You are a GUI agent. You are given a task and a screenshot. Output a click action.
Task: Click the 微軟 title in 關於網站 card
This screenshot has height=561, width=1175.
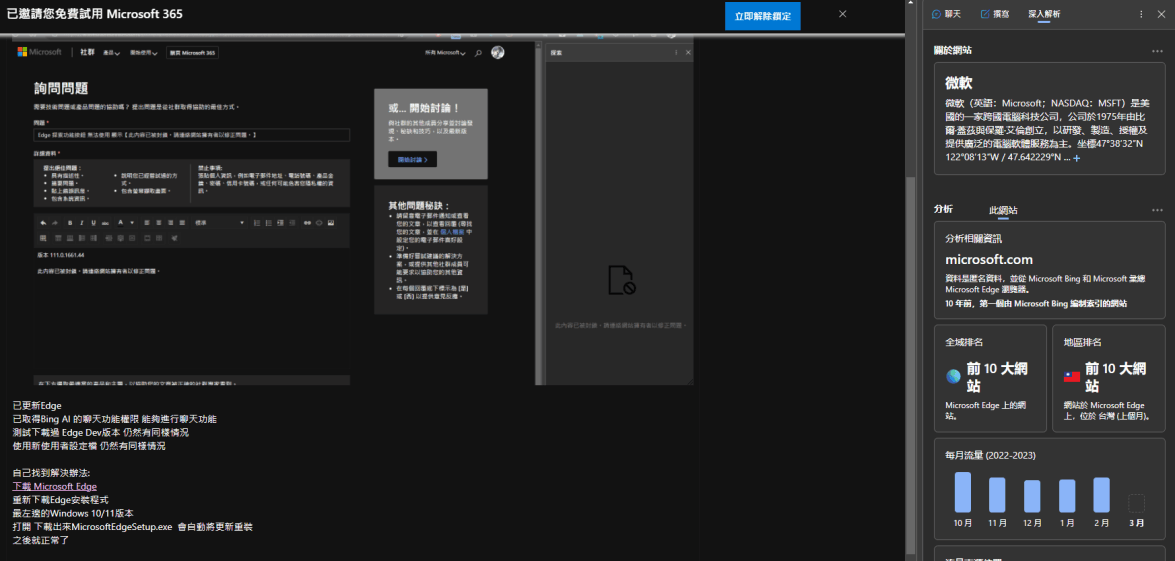pyautogui.click(x=959, y=83)
